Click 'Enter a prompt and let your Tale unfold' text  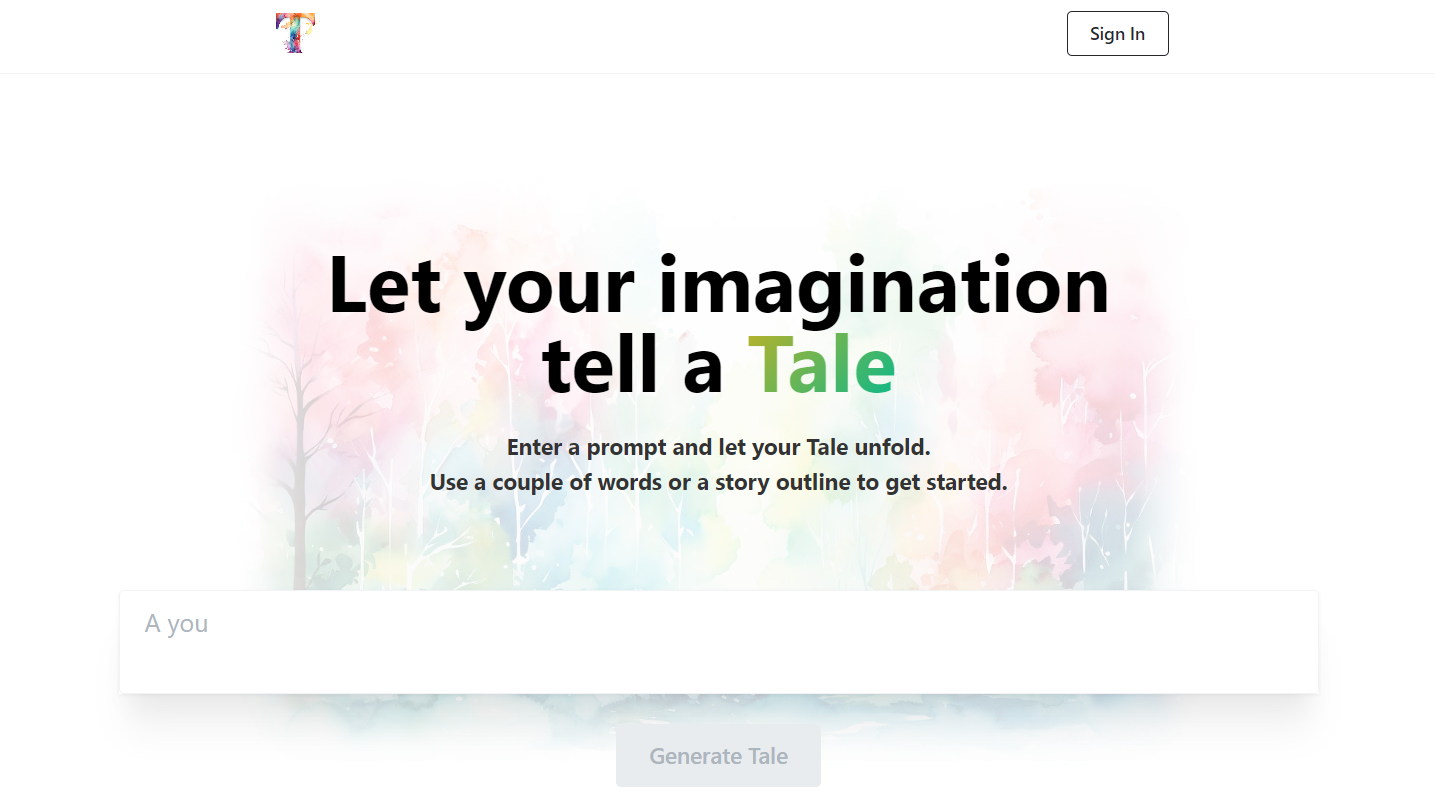[718, 447]
